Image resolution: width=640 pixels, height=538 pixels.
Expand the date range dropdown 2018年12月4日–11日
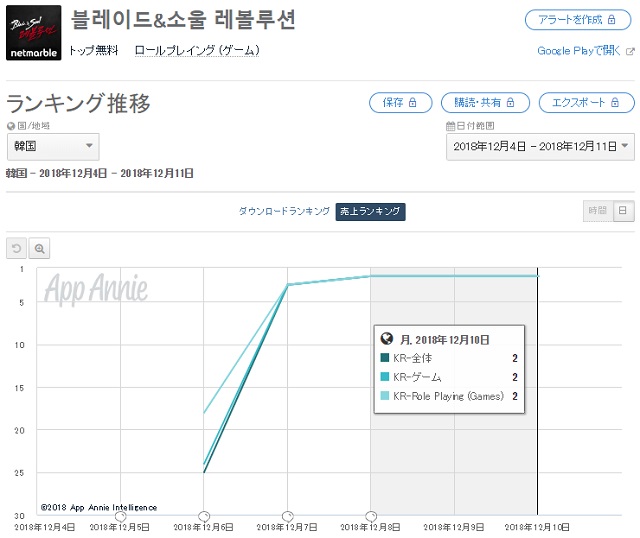(540, 146)
